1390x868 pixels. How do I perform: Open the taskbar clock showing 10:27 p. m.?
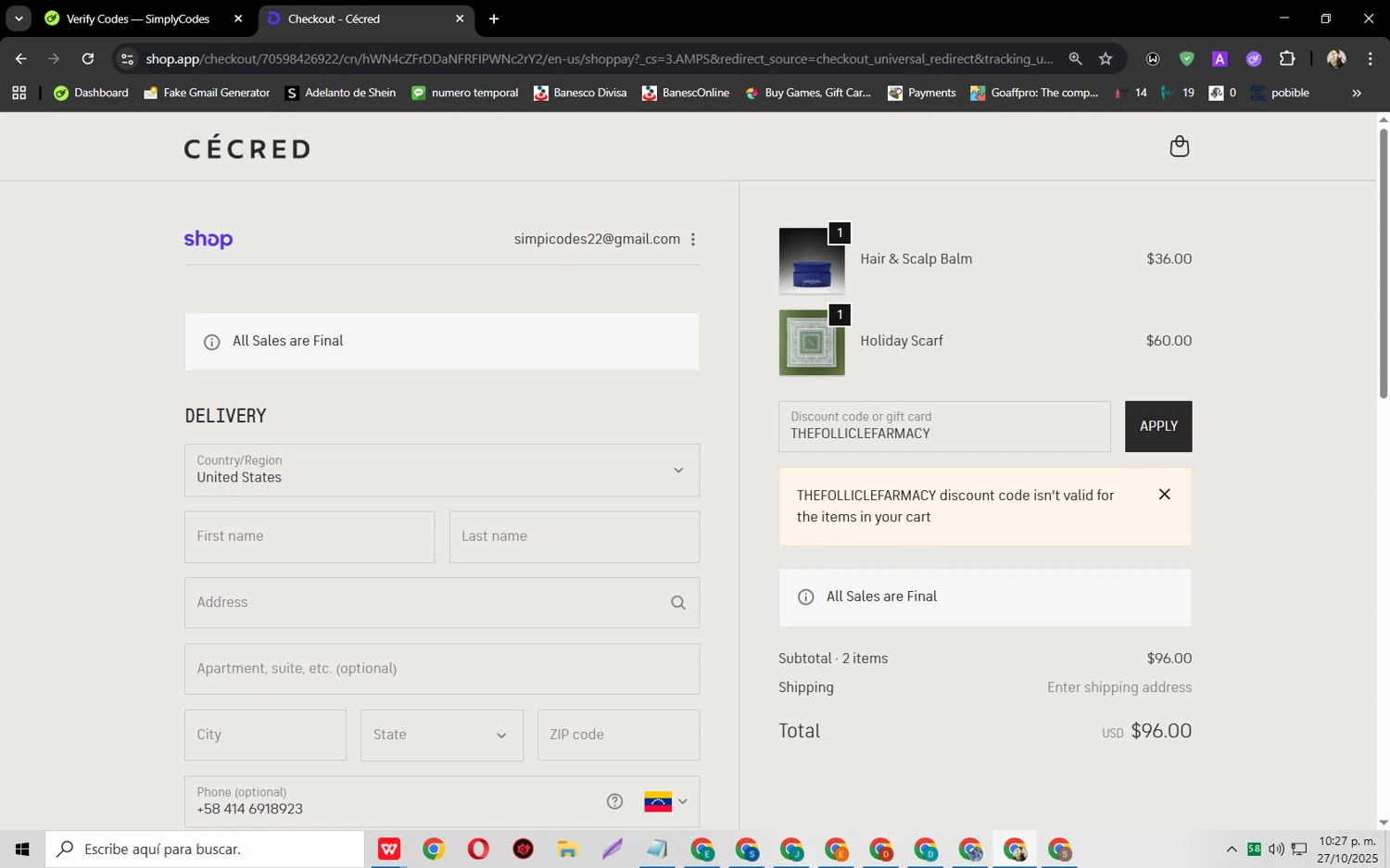point(1347,849)
